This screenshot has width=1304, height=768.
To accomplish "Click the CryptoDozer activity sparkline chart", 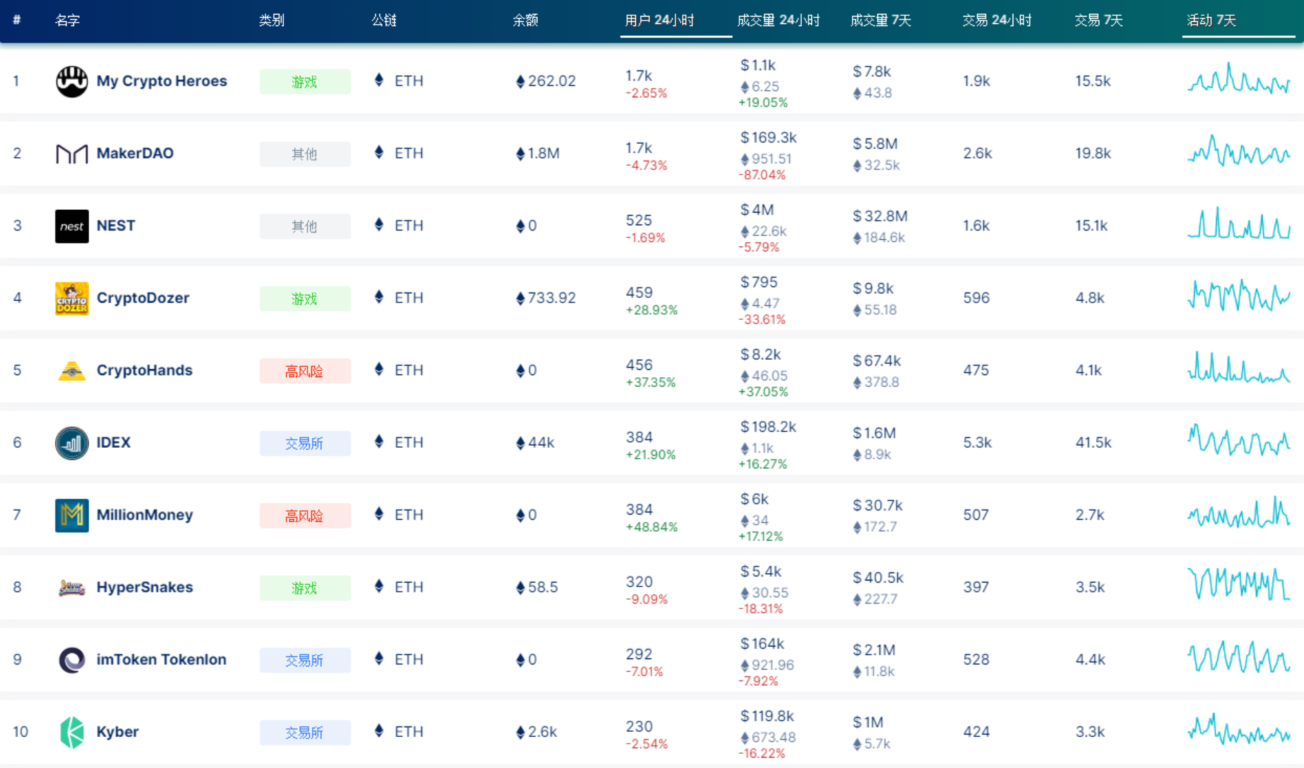I will click(1239, 295).
